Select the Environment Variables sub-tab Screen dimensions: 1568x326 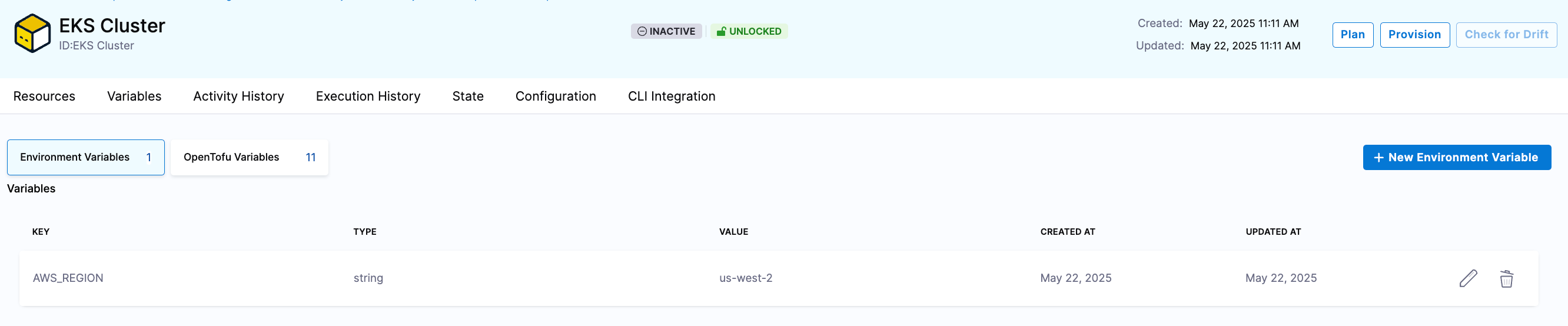(86, 158)
